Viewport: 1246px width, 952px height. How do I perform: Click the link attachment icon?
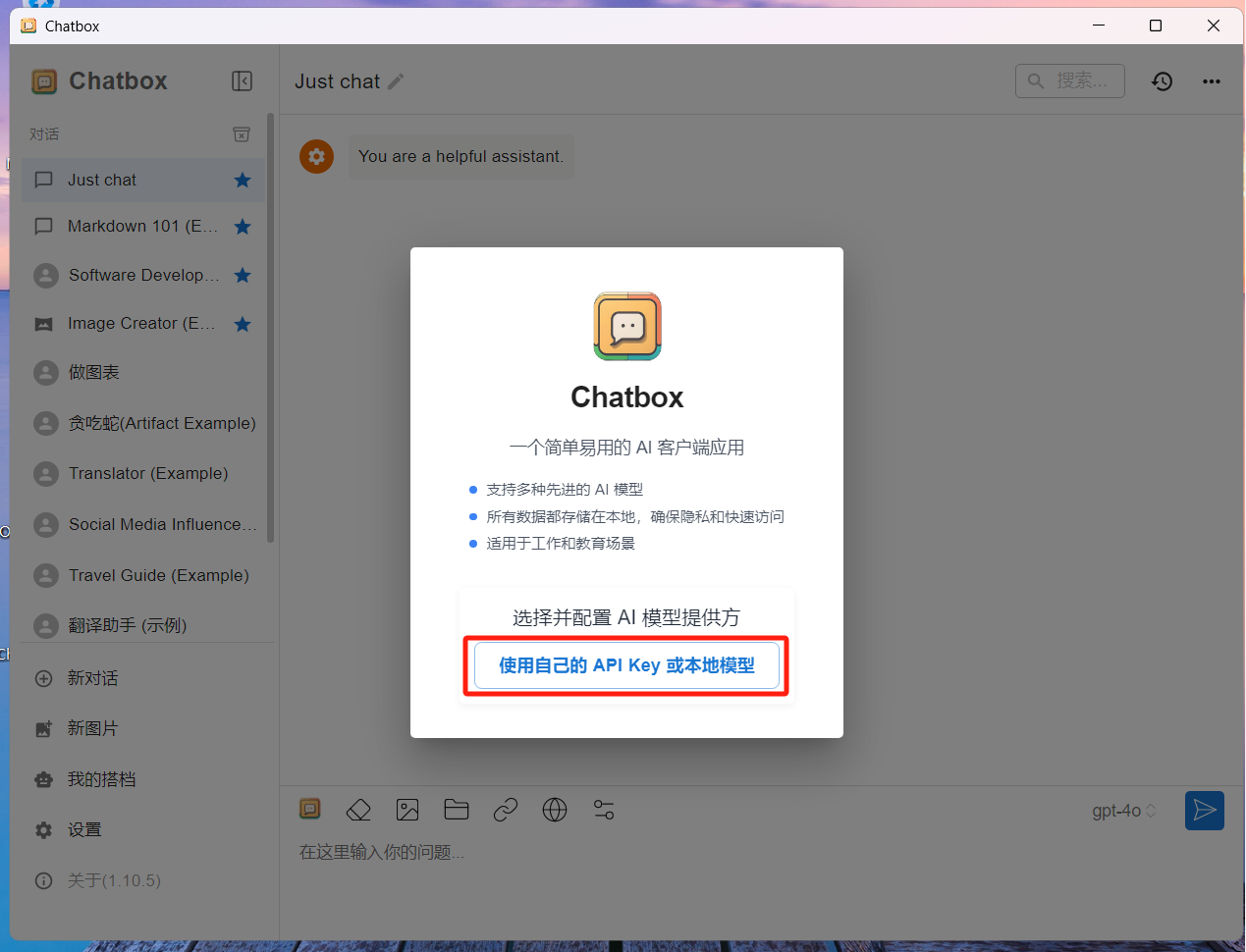tap(506, 810)
